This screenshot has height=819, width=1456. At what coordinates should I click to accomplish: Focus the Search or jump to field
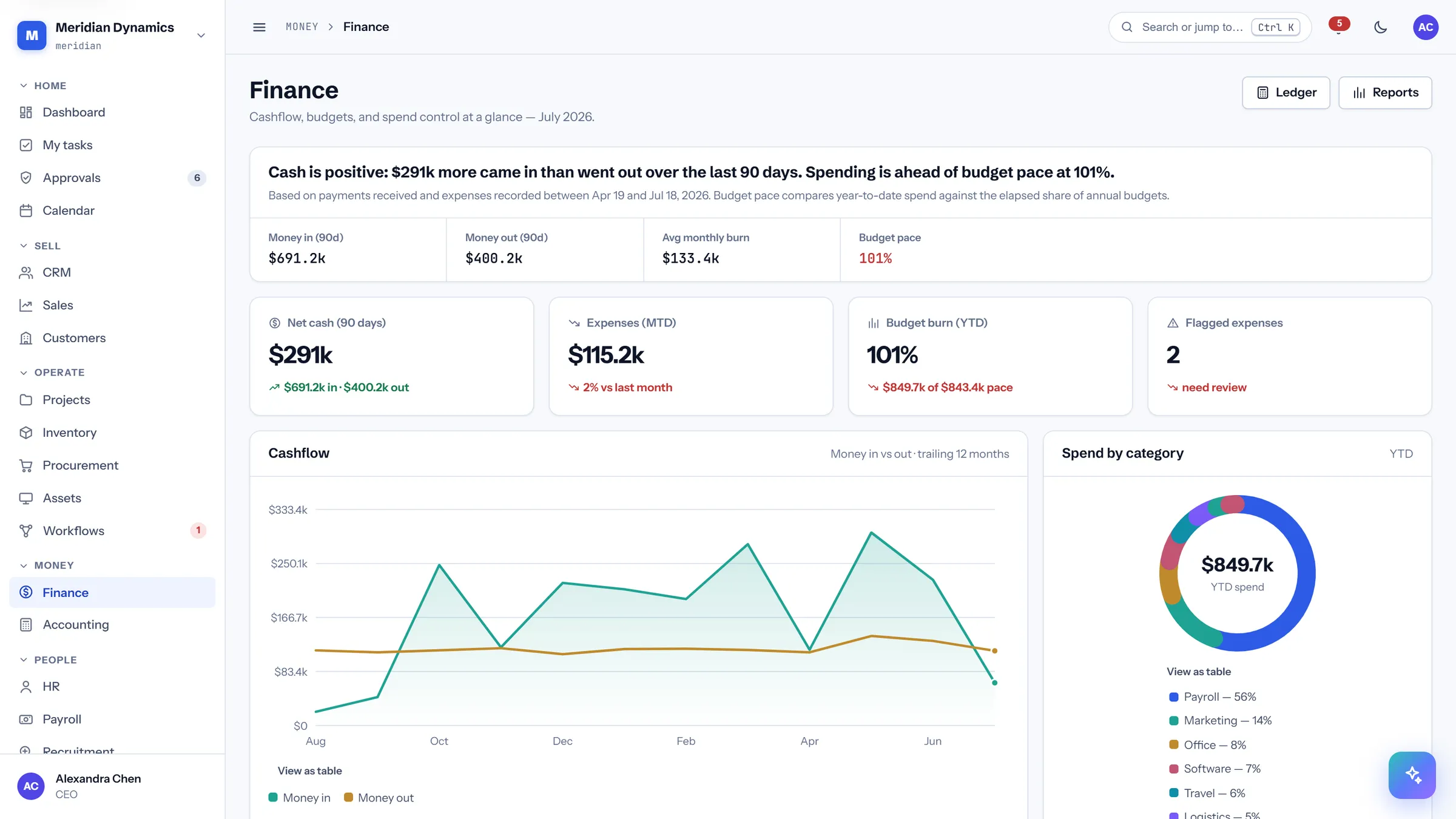[1210, 27]
